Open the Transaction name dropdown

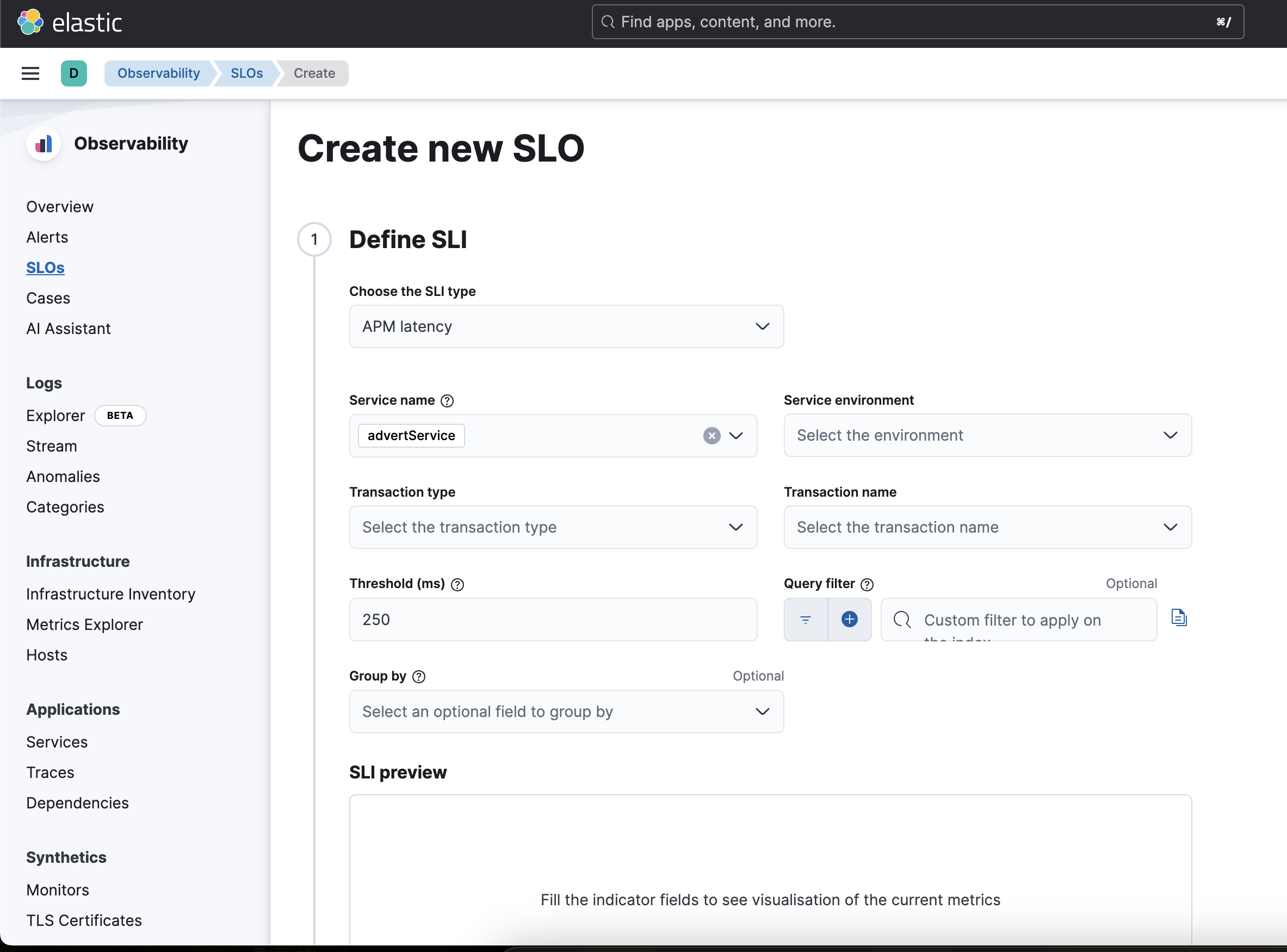click(987, 527)
